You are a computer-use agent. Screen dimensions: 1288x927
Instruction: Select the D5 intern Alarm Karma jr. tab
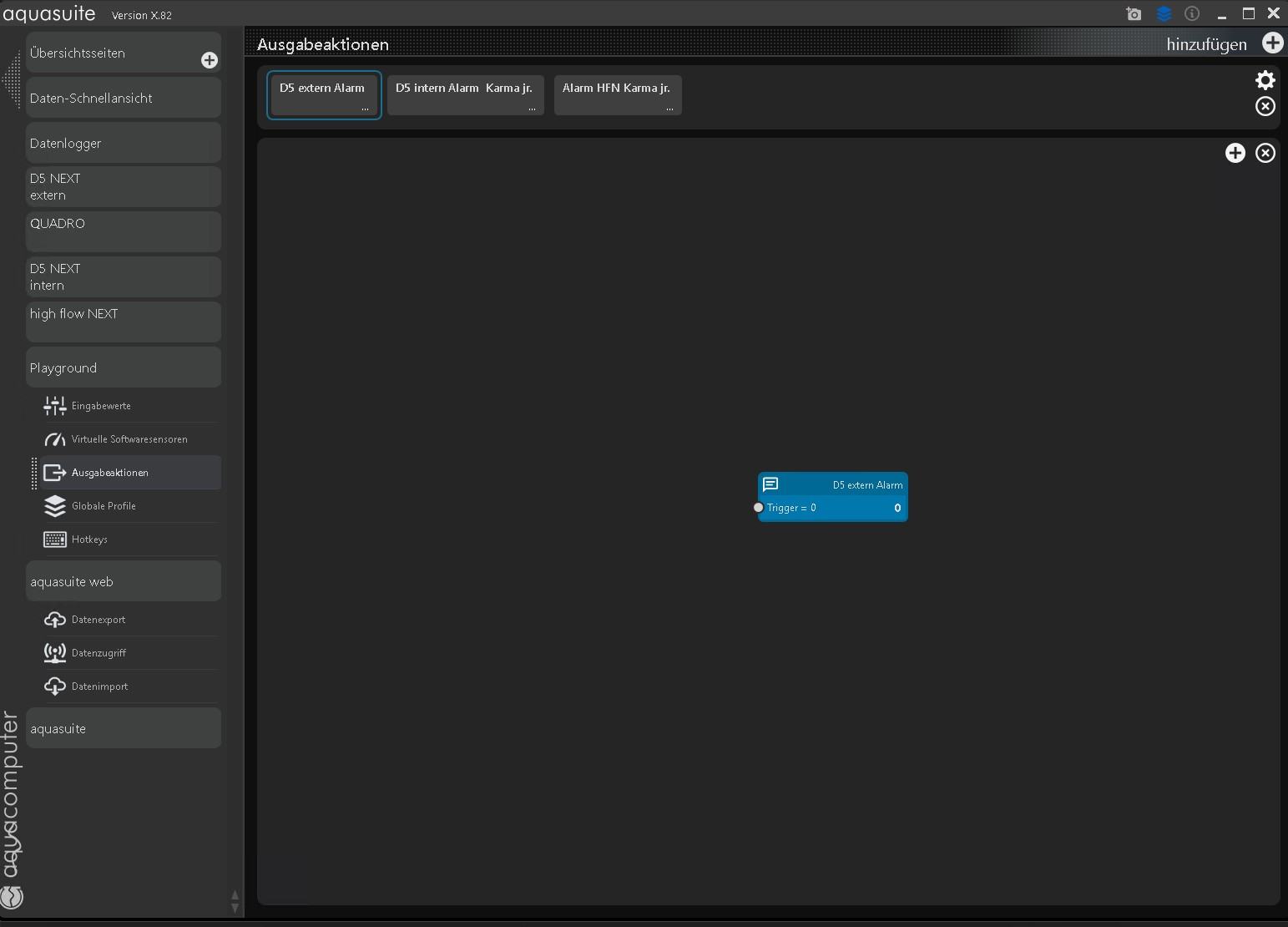(x=465, y=95)
